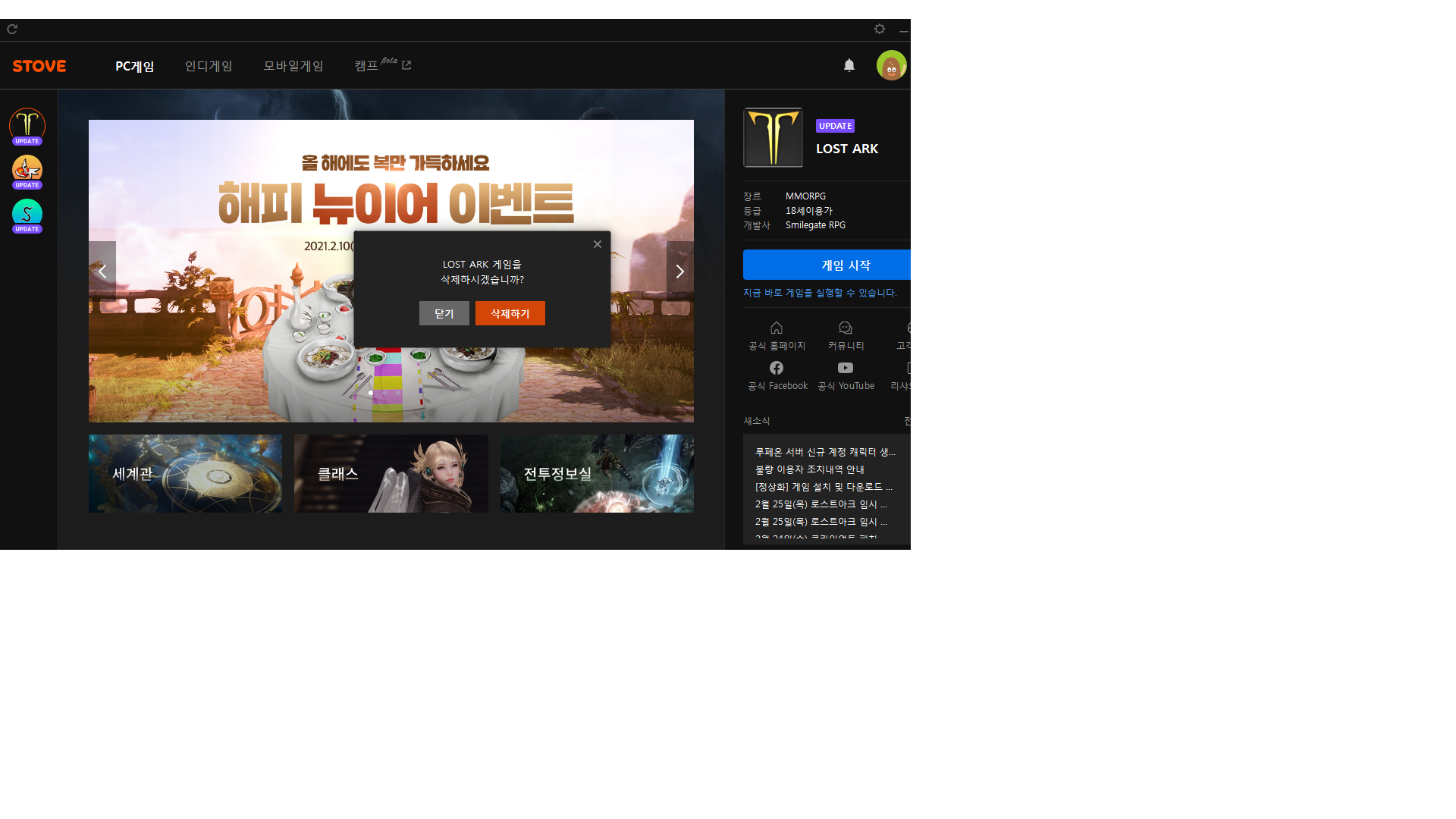The height and width of the screenshot is (819, 1456).
Task: Show next banner with right arrow
Action: 680,271
